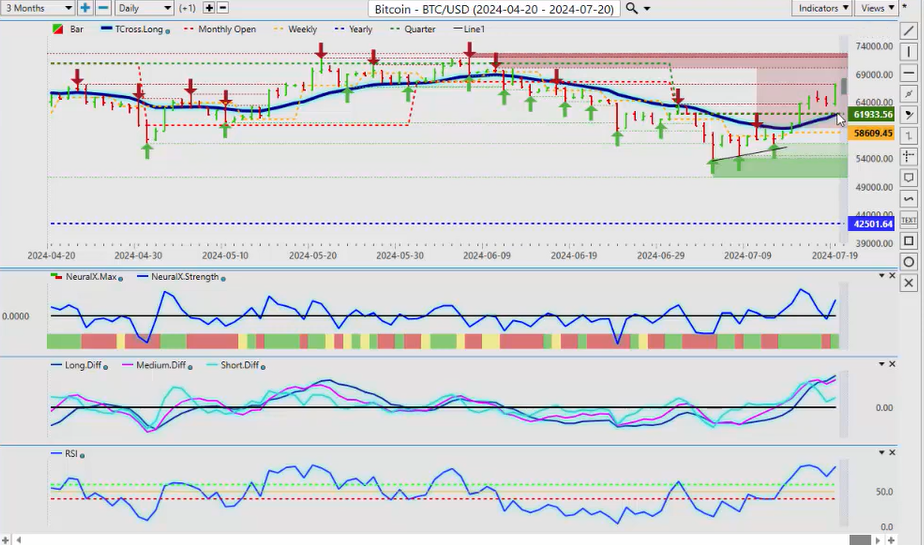Open the 3 Months range dropdown
924x545 pixels.
[x=38, y=8]
